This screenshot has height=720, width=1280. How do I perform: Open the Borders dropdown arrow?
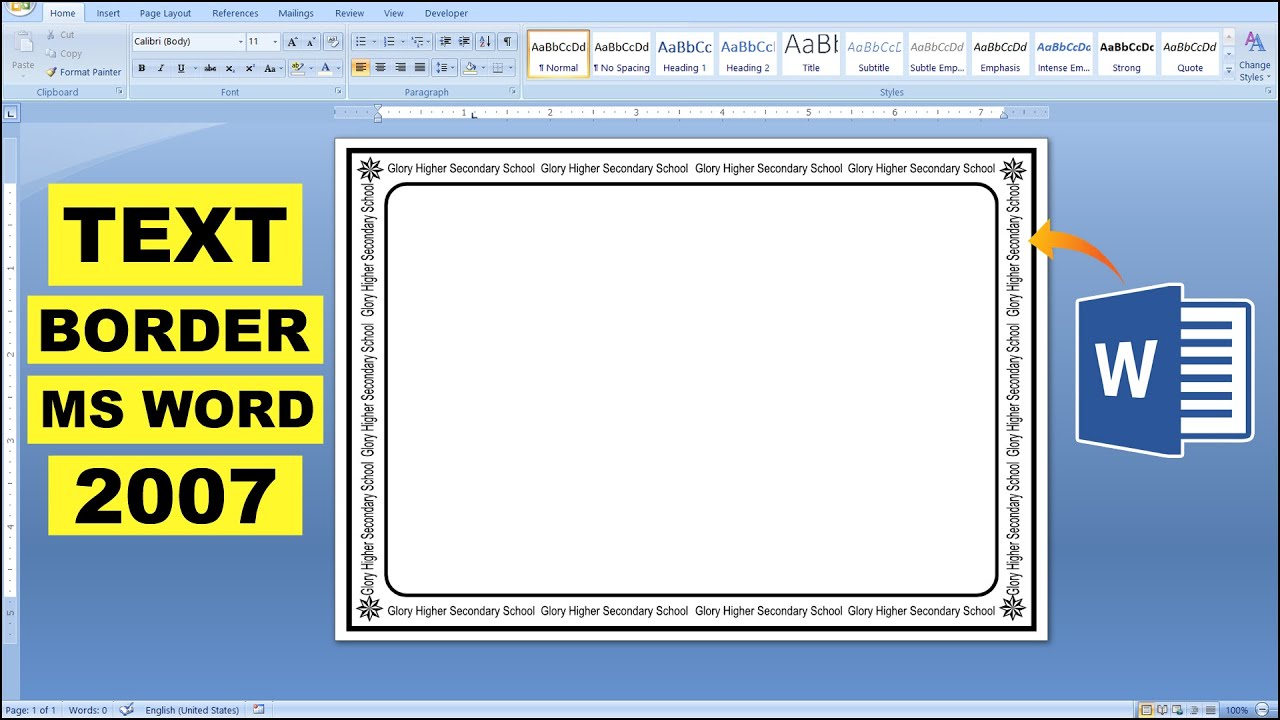pyautogui.click(x=511, y=68)
